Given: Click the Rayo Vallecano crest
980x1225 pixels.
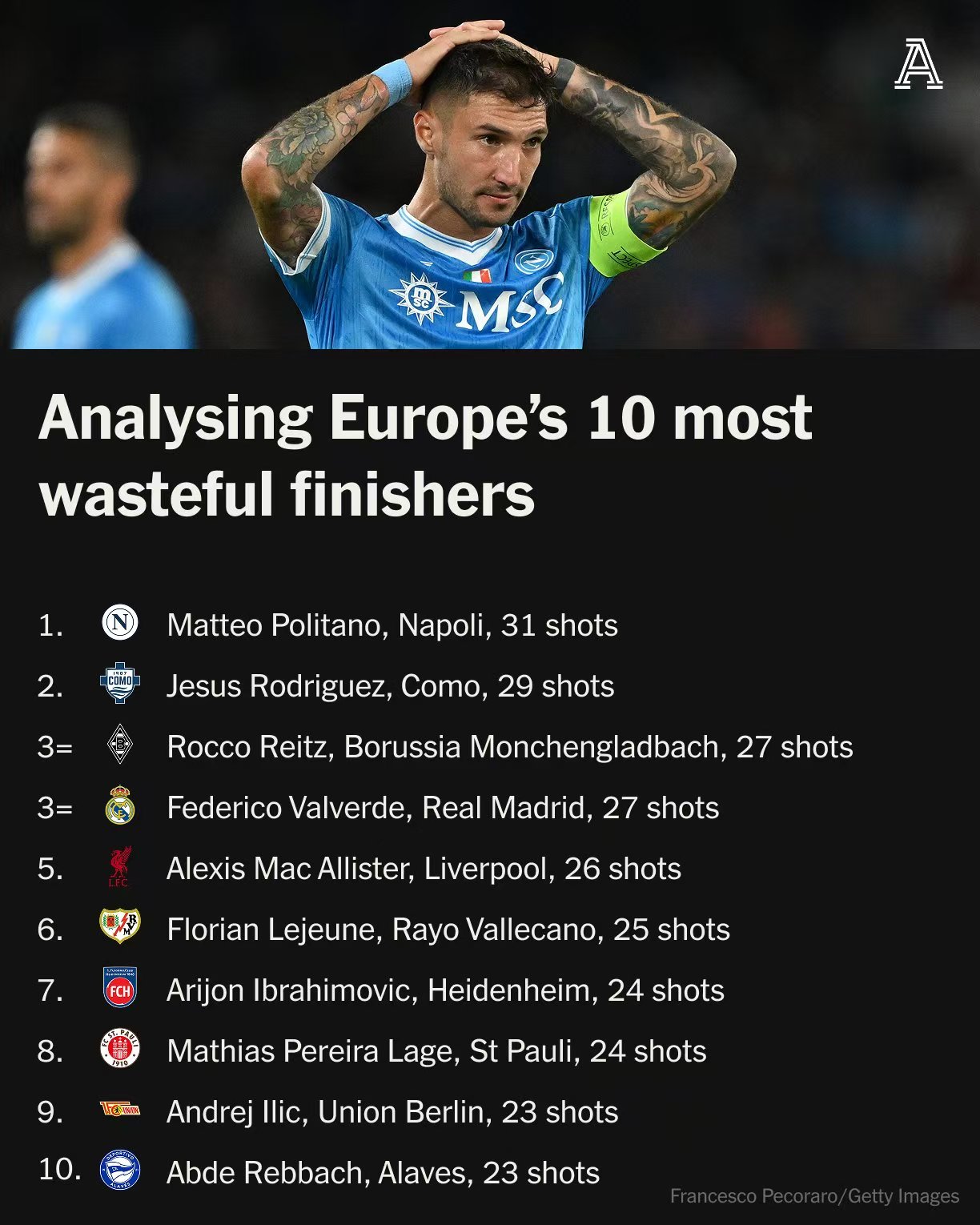Looking at the screenshot, I should point(120,926).
